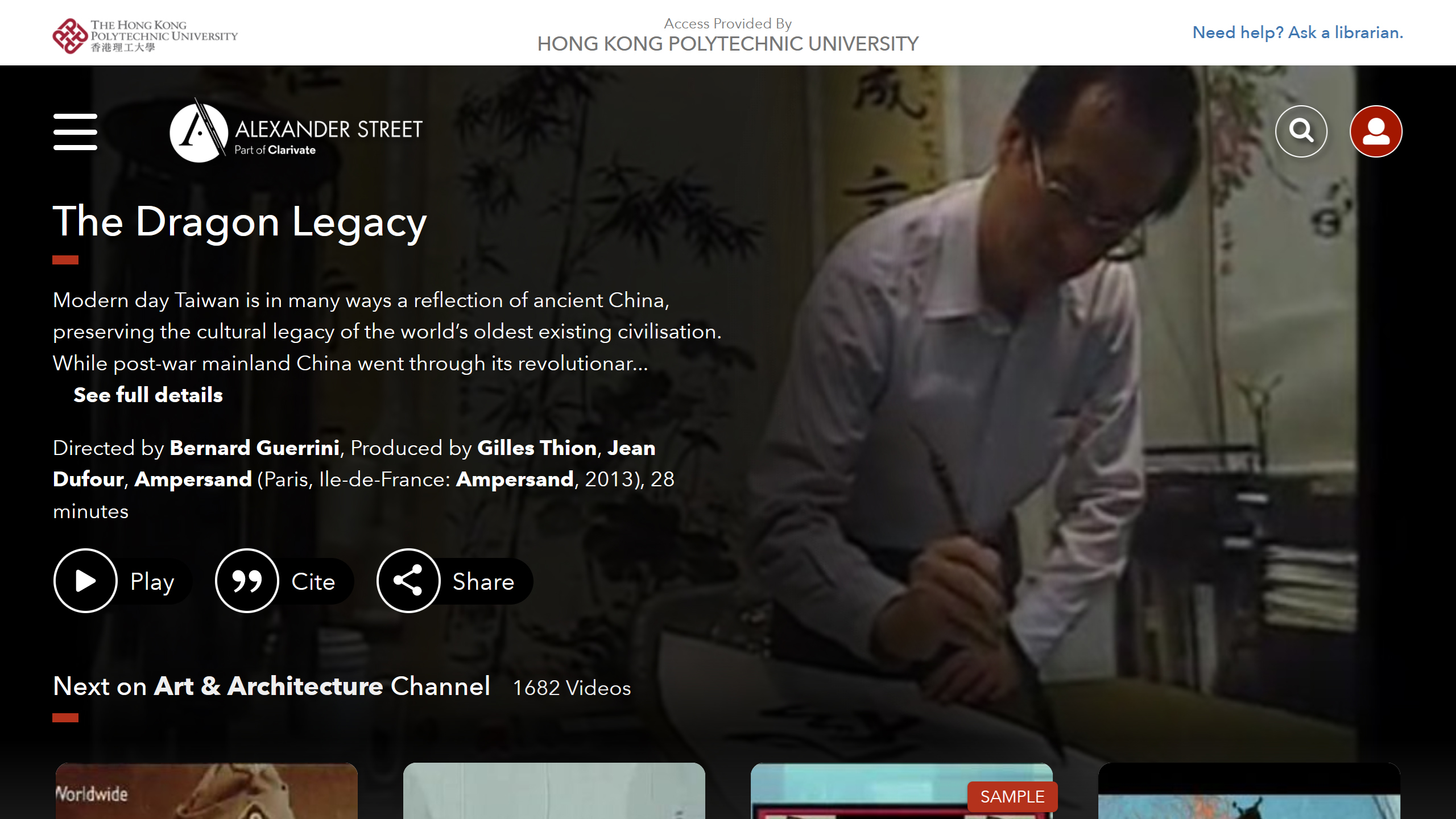This screenshot has height=819, width=1456.
Task: Open the red user account icon
Action: coord(1376,131)
